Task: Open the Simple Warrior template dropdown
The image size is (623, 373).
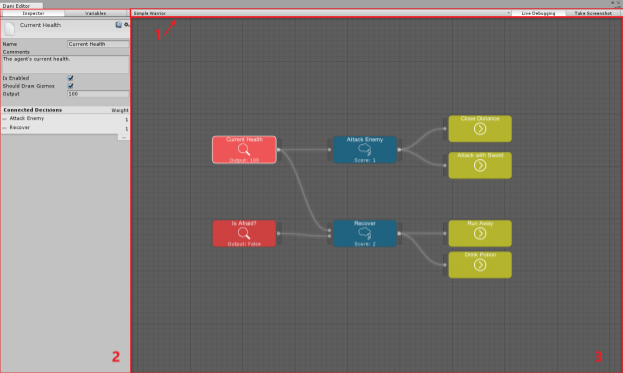Action: (321, 13)
